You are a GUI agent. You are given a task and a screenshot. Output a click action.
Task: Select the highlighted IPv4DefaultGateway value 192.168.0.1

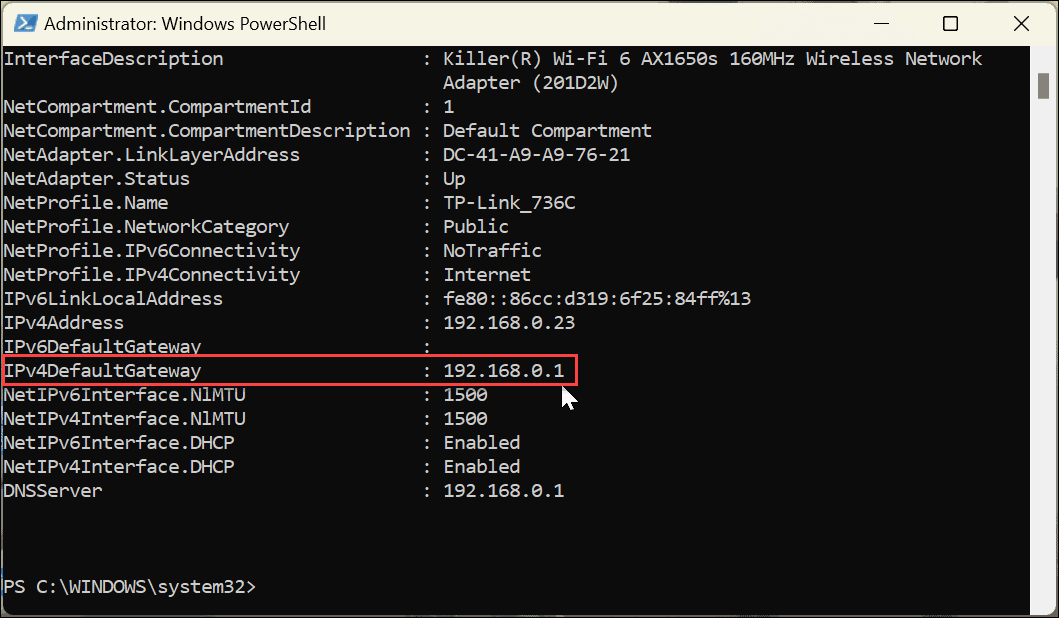coord(508,370)
